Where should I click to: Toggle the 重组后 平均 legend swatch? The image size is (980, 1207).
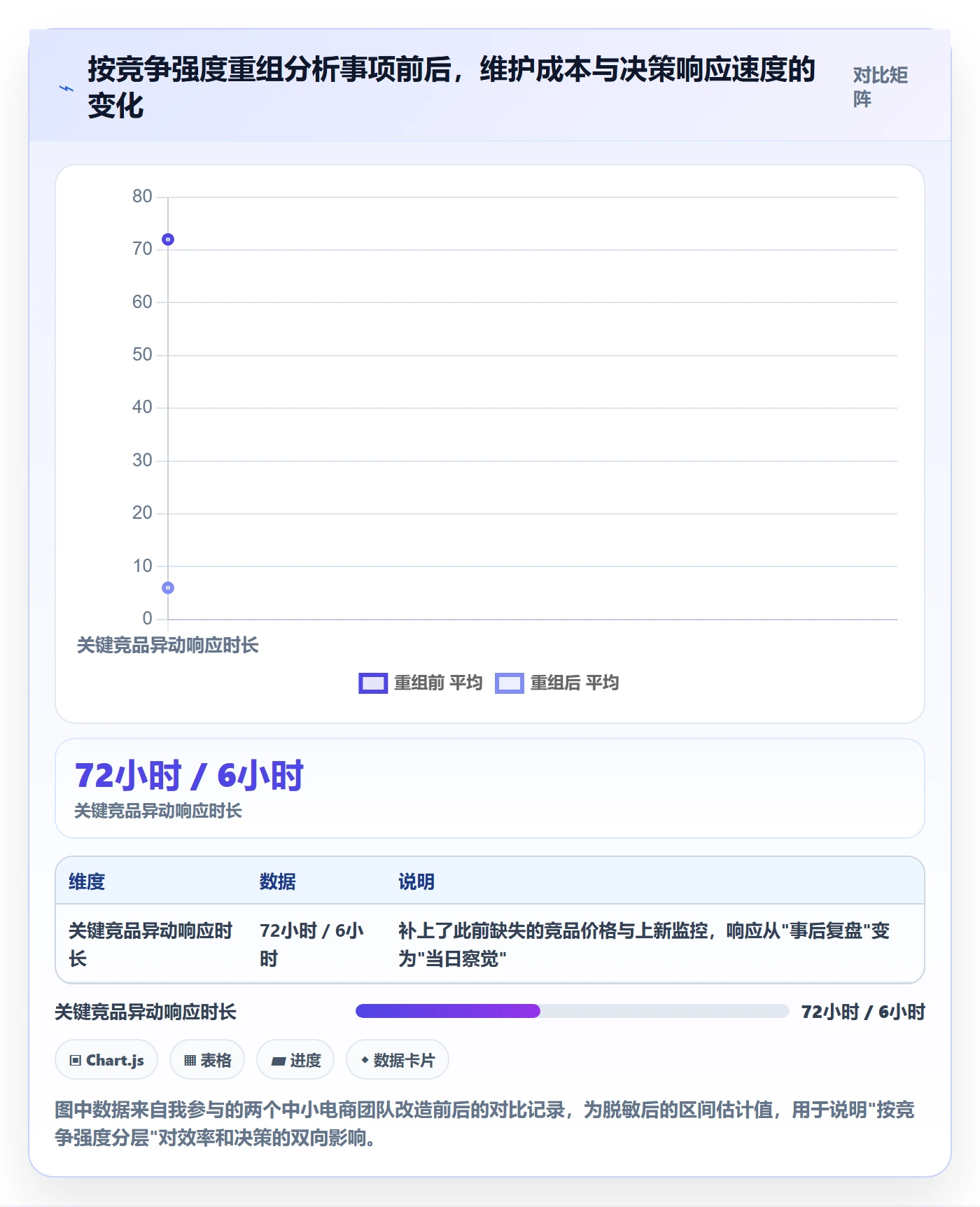pyautogui.click(x=509, y=683)
